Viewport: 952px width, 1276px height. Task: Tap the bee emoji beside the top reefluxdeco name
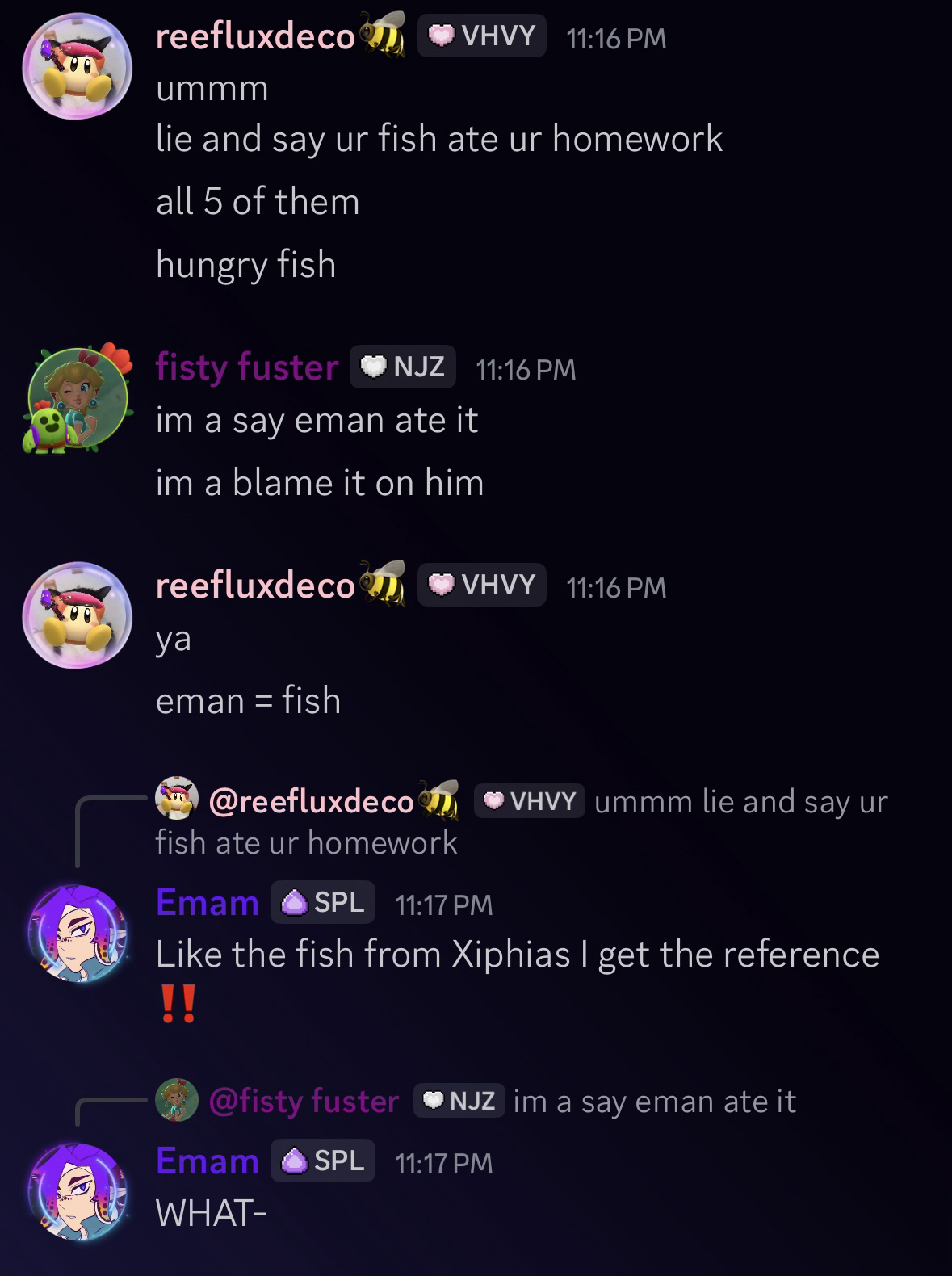pyautogui.click(x=382, y=34)
